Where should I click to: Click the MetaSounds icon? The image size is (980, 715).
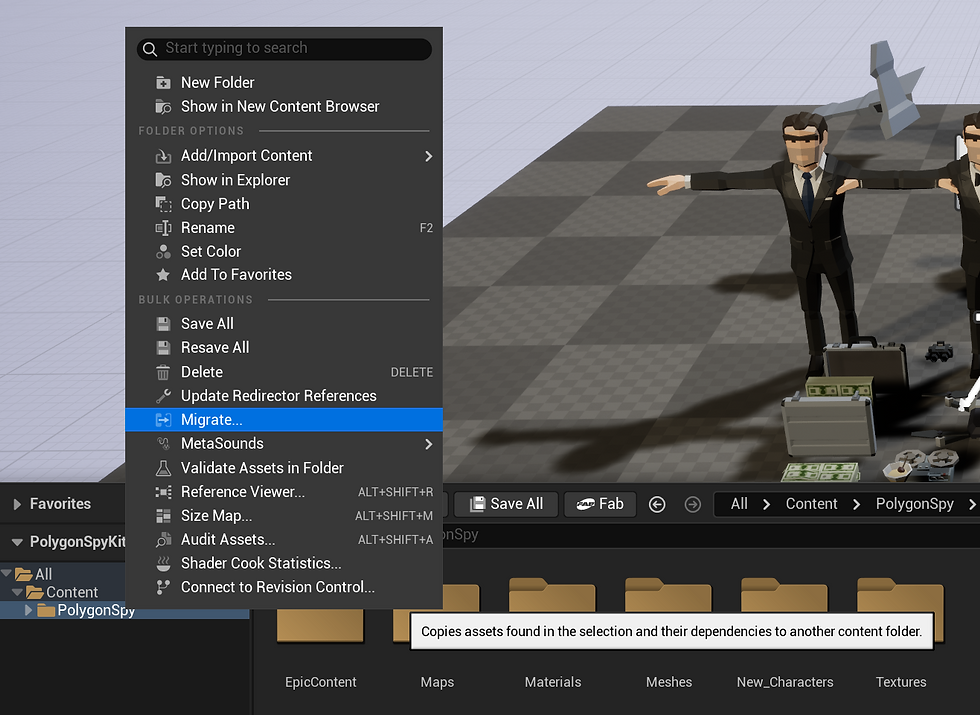coord(163,444)
